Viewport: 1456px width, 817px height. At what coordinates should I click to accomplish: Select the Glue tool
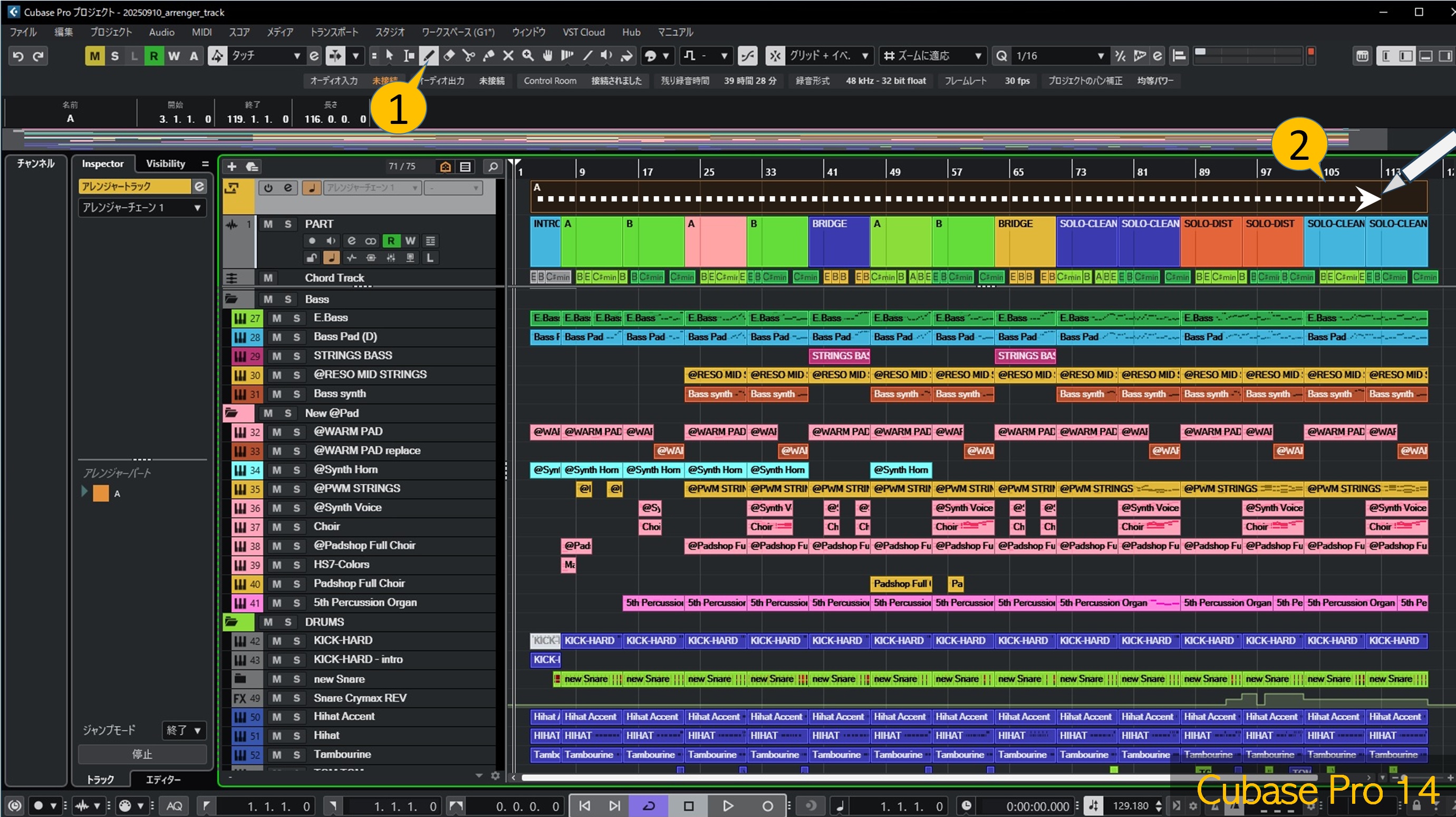[488, 55]
